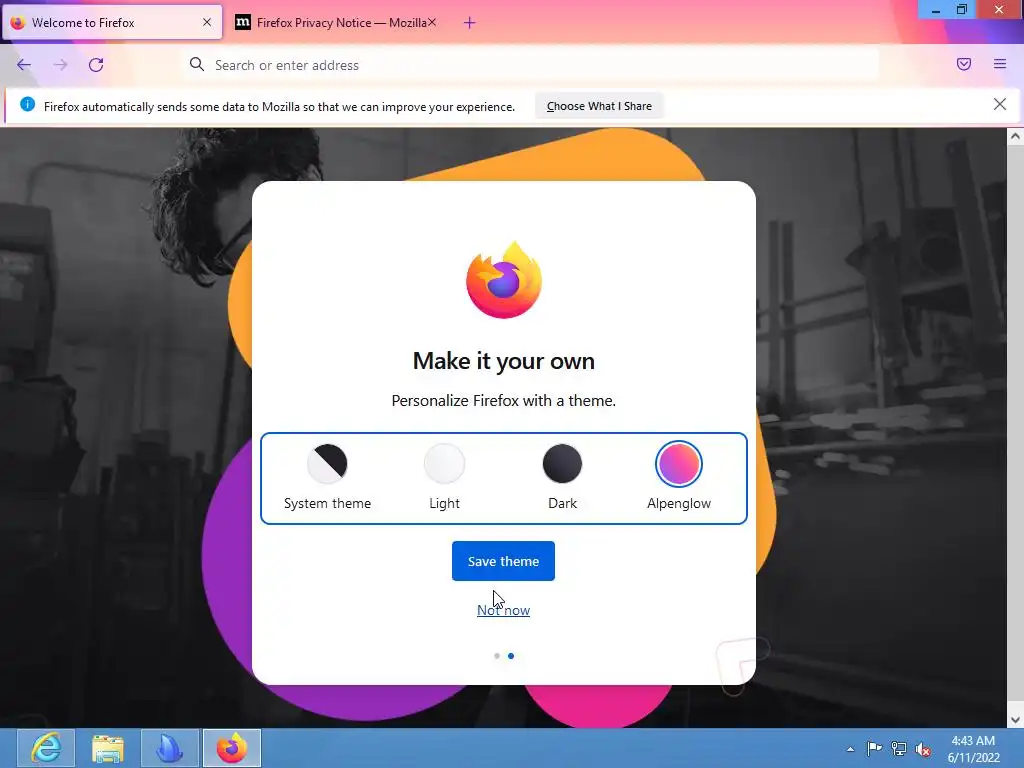Image resolution: width=1024 pixels, height=768 pixels.
Task: Minimize the Firefox window
Action: (x=935, y=9)
